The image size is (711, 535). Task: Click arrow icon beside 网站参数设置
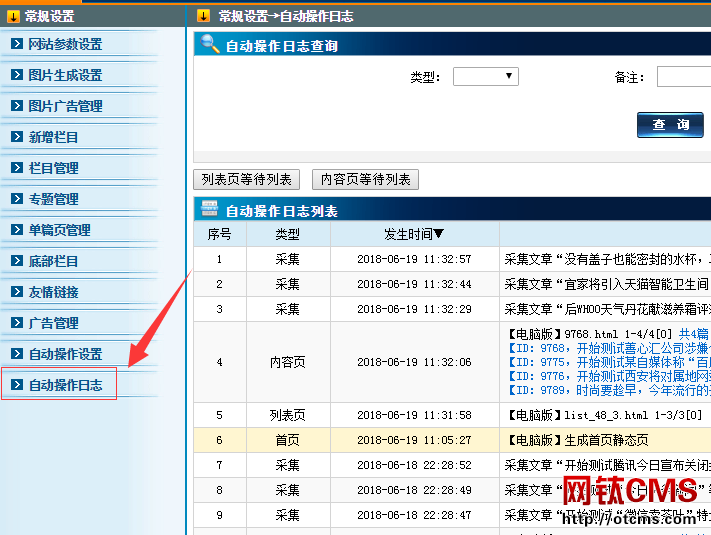click(x=17, y=44)
